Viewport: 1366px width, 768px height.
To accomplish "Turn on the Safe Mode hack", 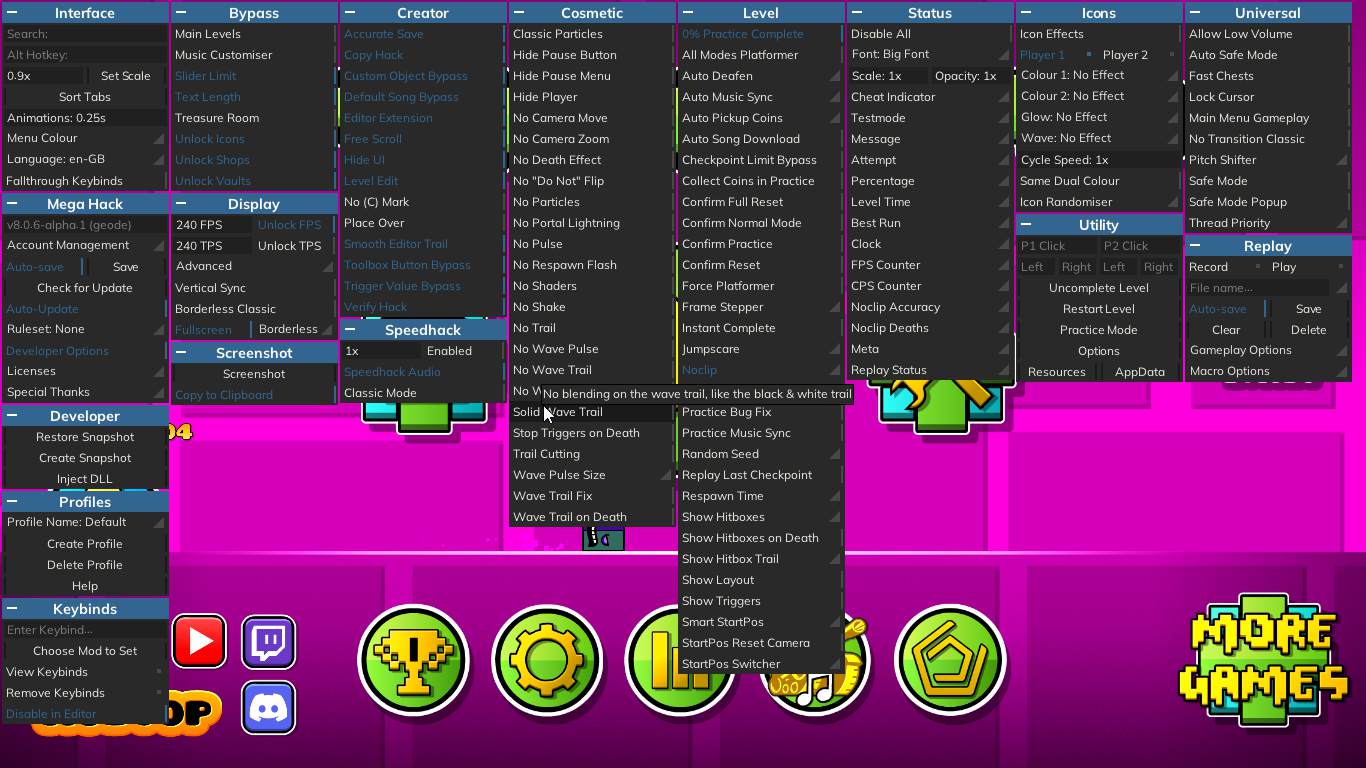I will pos(1218,181).
